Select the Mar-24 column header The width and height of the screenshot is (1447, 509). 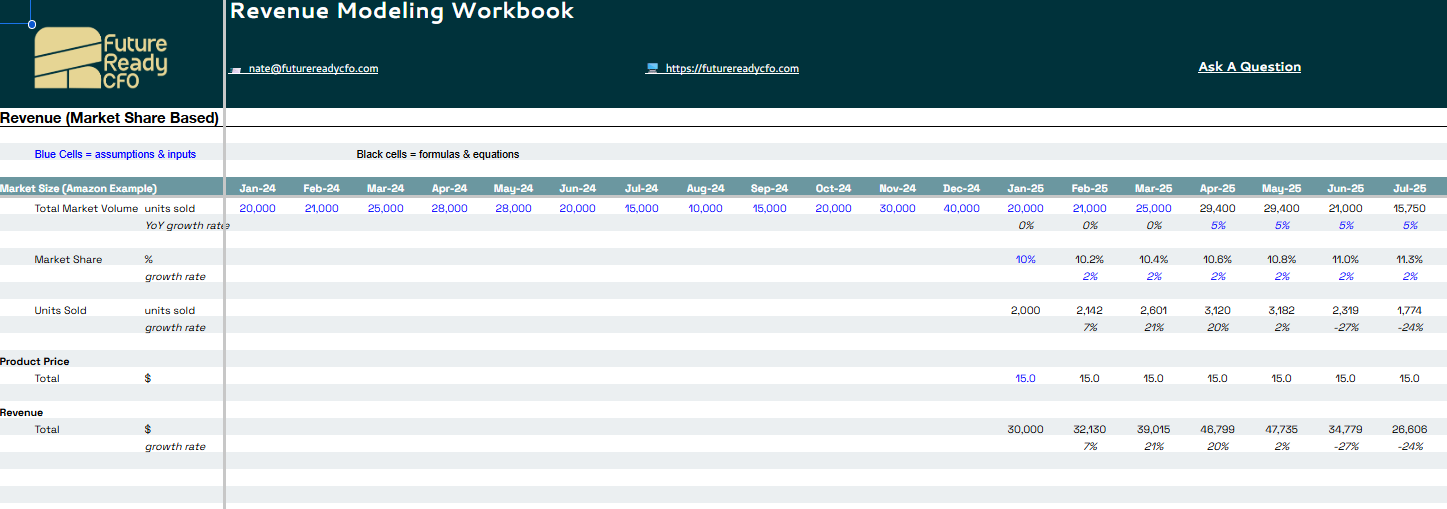click(x=386, y=188)
